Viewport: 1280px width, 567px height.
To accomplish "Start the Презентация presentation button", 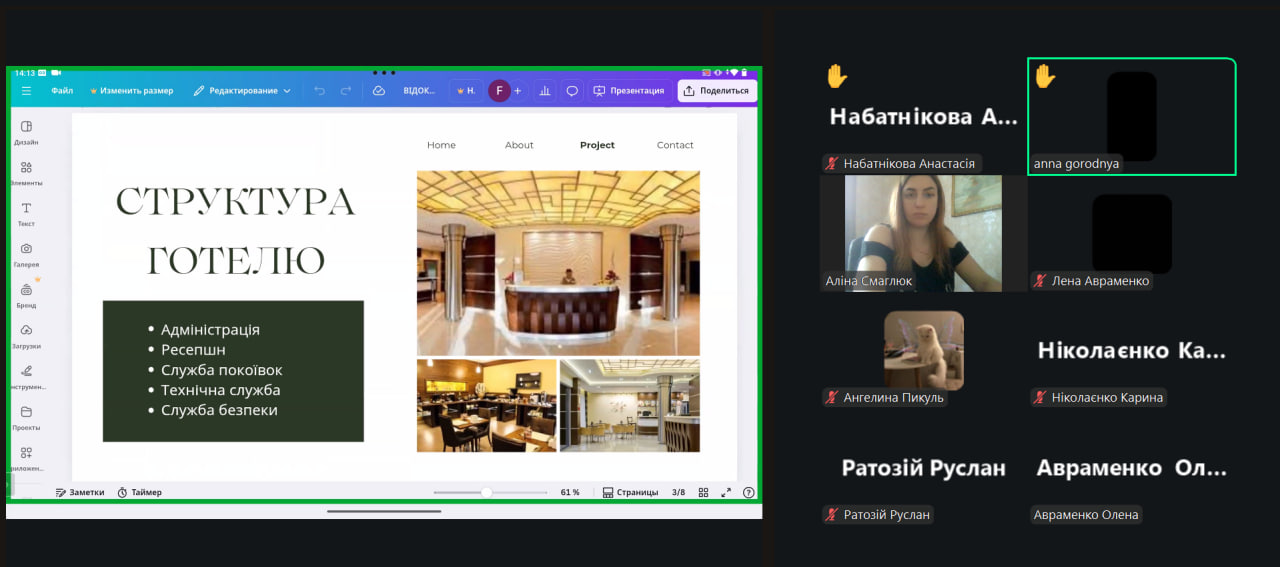I will 629,91.
